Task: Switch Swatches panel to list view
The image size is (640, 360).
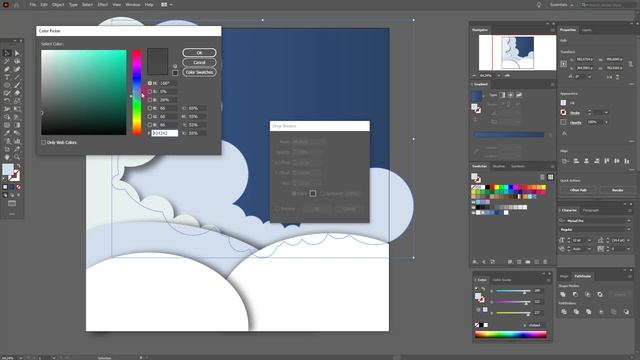Action: (x=542, y=177)
